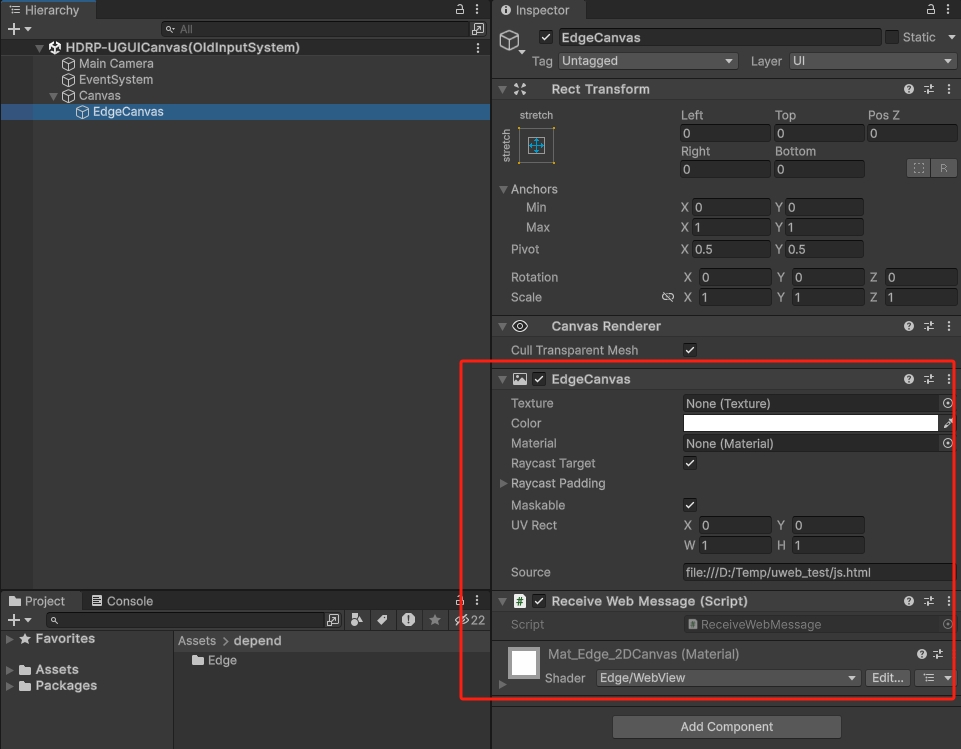
Task: Open presets for the Canvas Renderer component
Action: [929, 326]
